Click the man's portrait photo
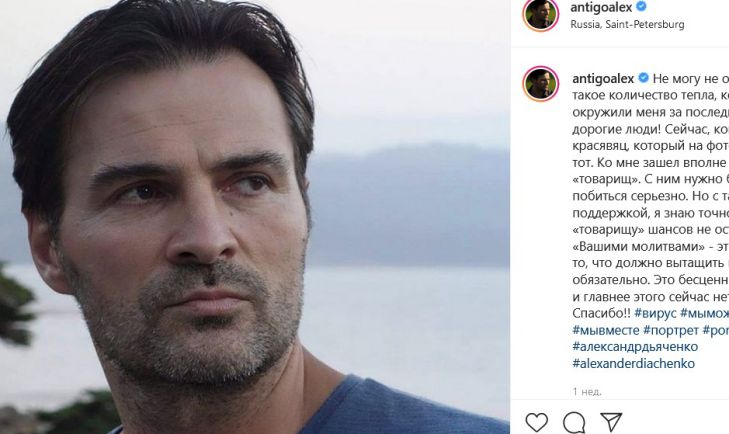The image size is (729, 434). (x=255, y=217)
